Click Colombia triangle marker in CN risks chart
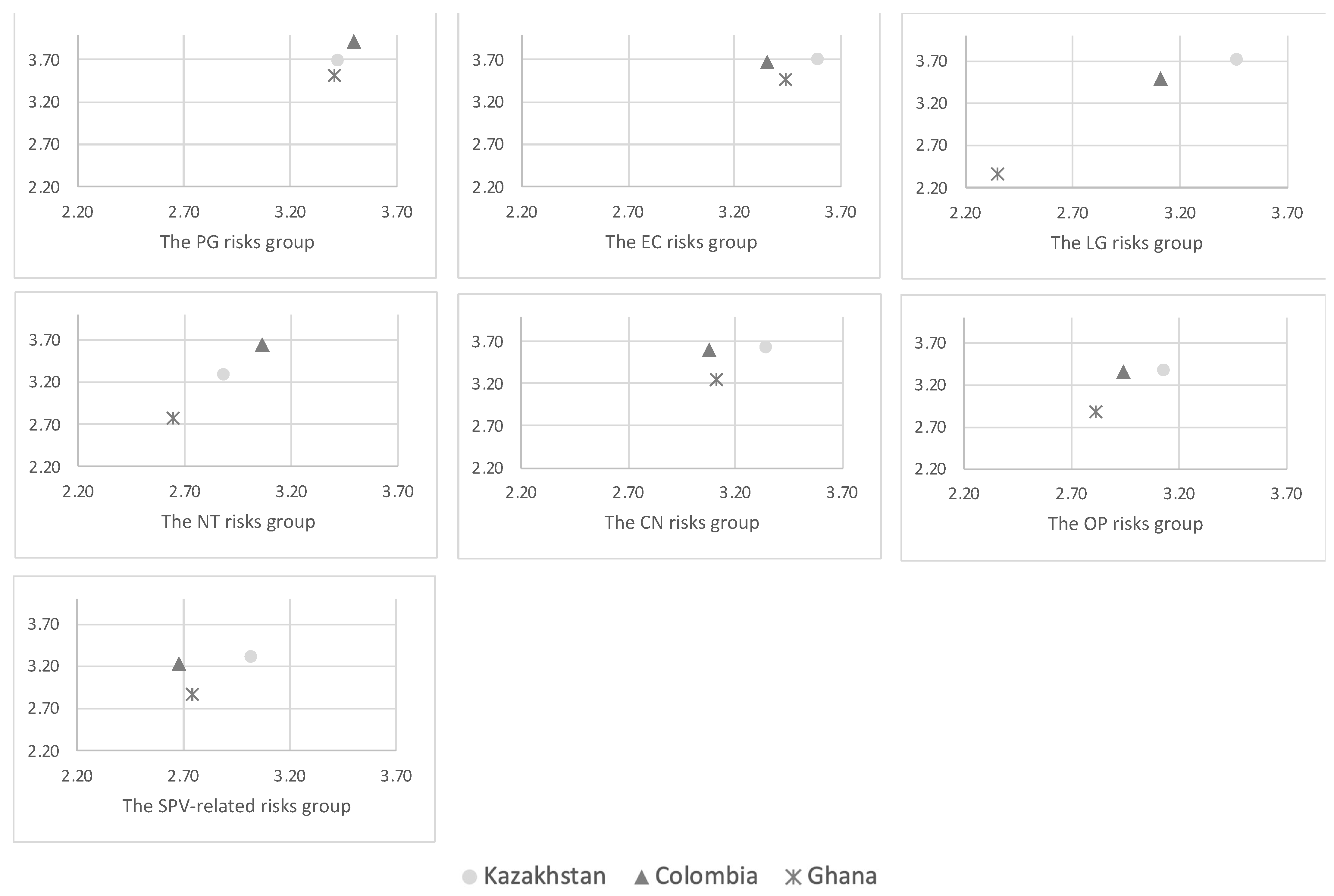Viewport: 1334px width, 896px height. 709,350
